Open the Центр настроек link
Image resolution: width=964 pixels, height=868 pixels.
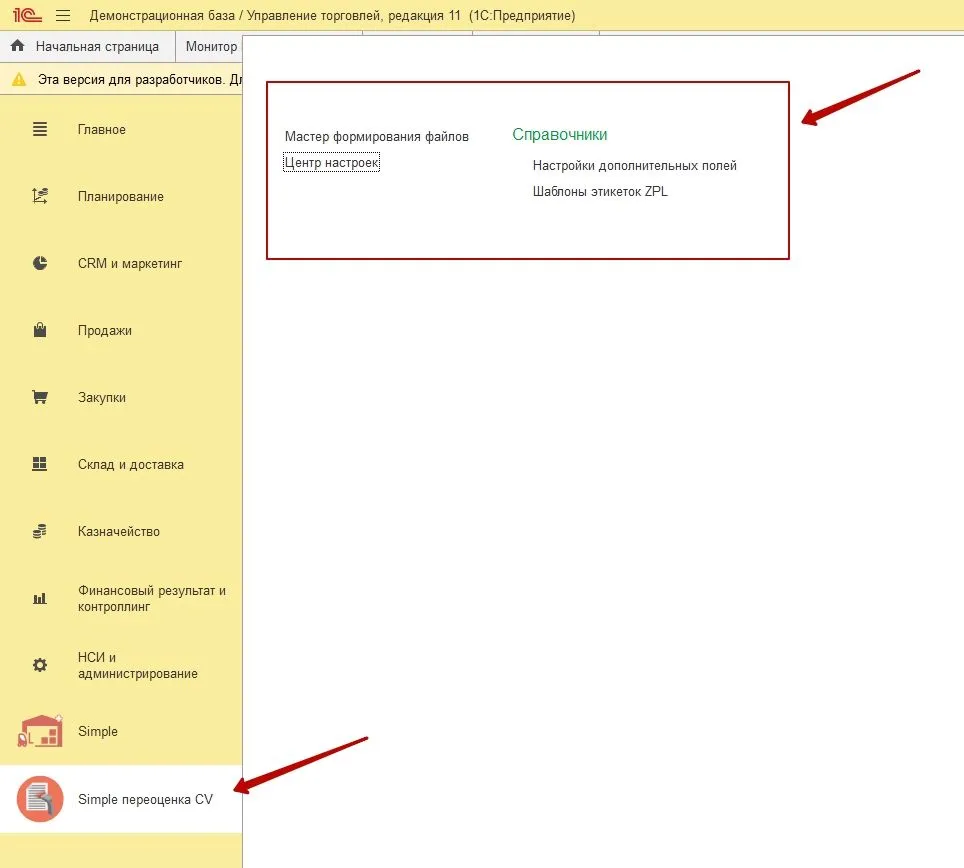(331, 162)
